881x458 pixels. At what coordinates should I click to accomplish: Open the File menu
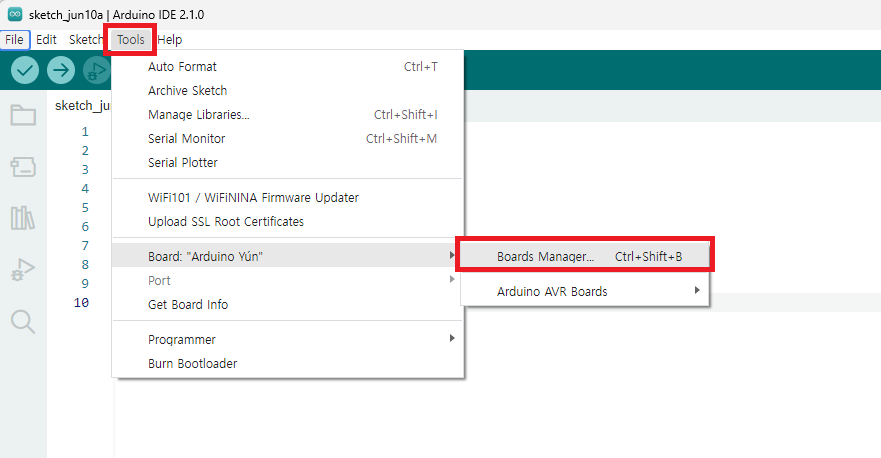pos(15,39)
